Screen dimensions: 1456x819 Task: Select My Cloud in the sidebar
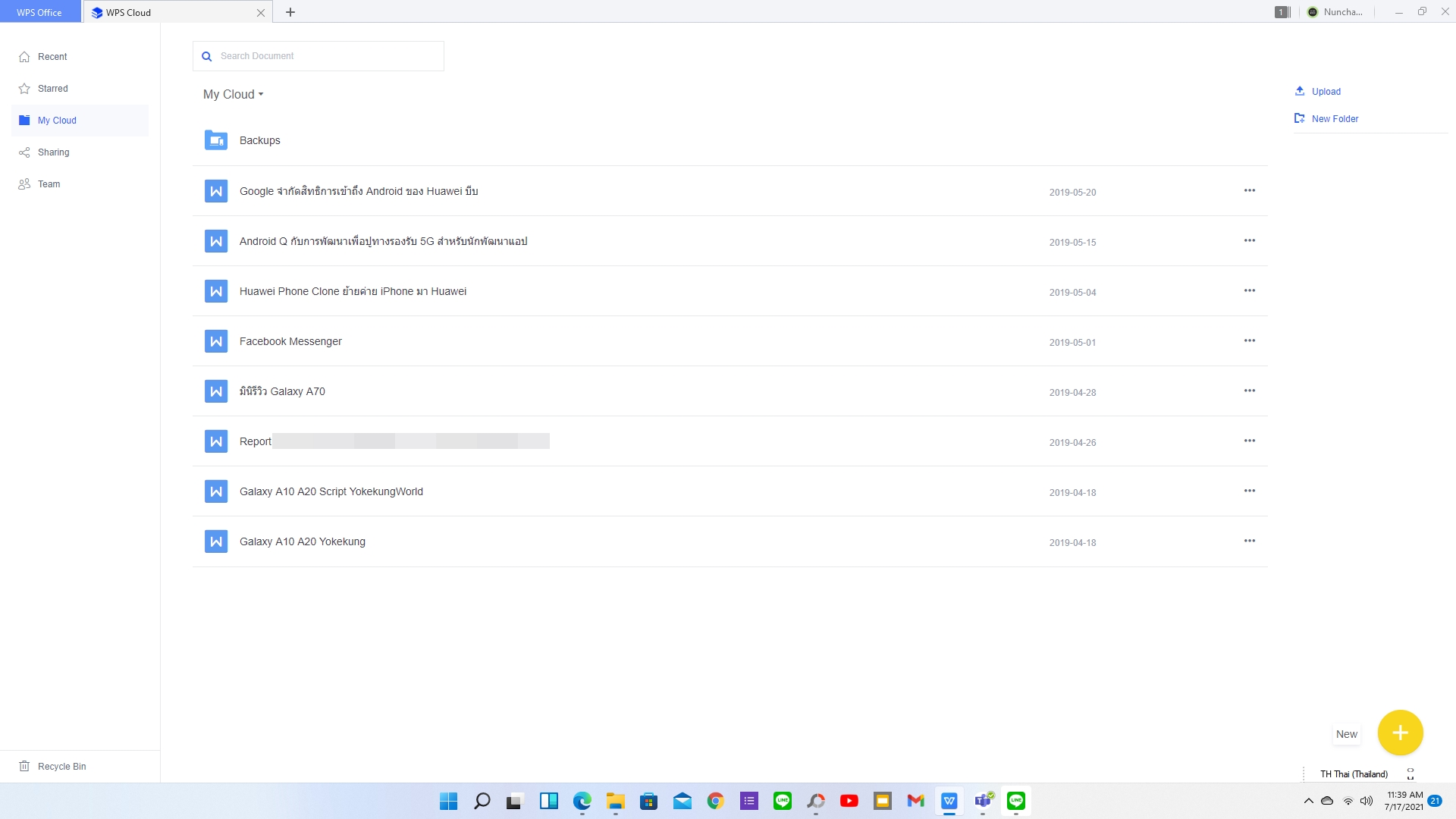[80, 121]
